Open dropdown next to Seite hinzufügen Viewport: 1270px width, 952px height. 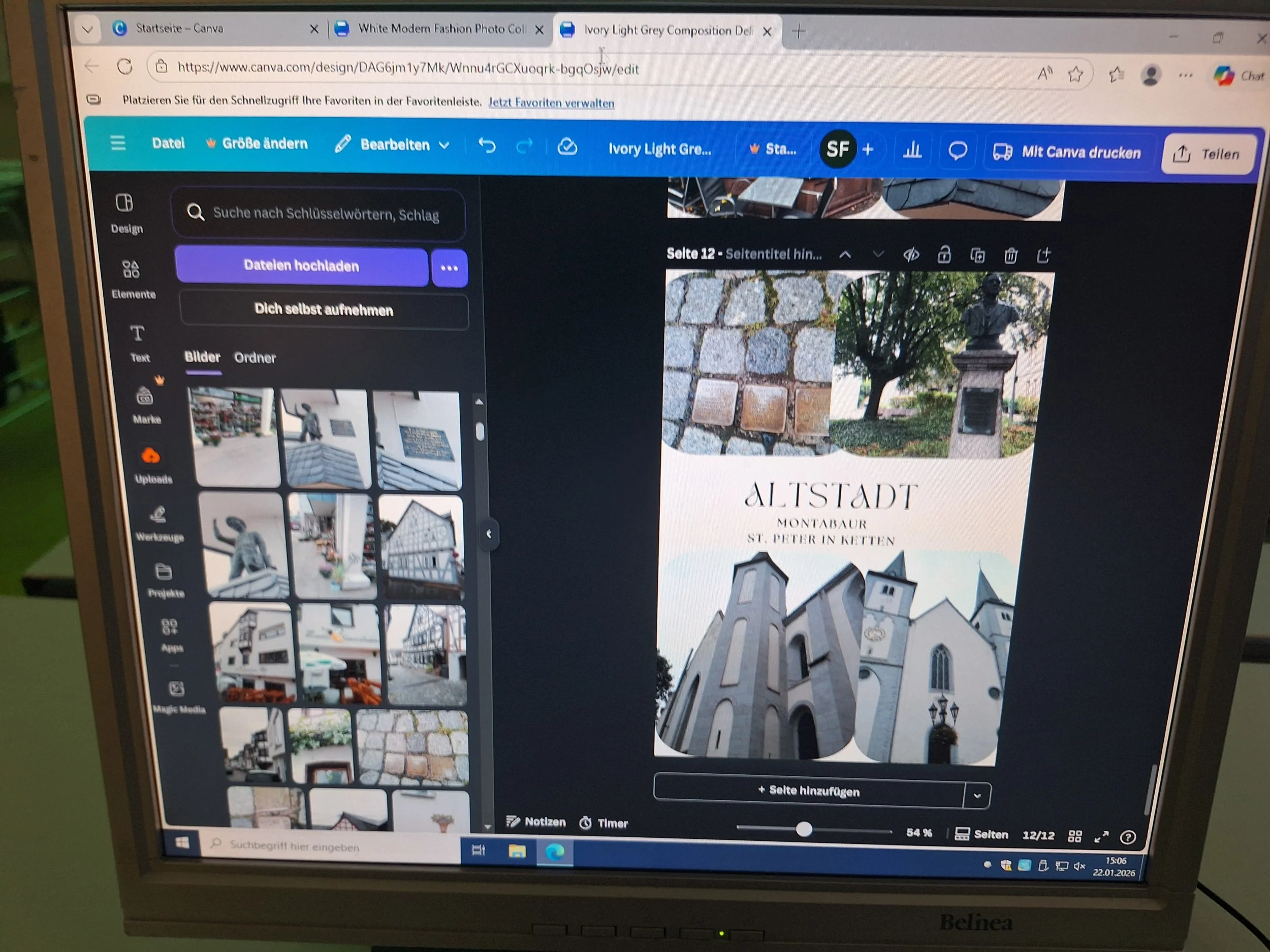[977, 795]
